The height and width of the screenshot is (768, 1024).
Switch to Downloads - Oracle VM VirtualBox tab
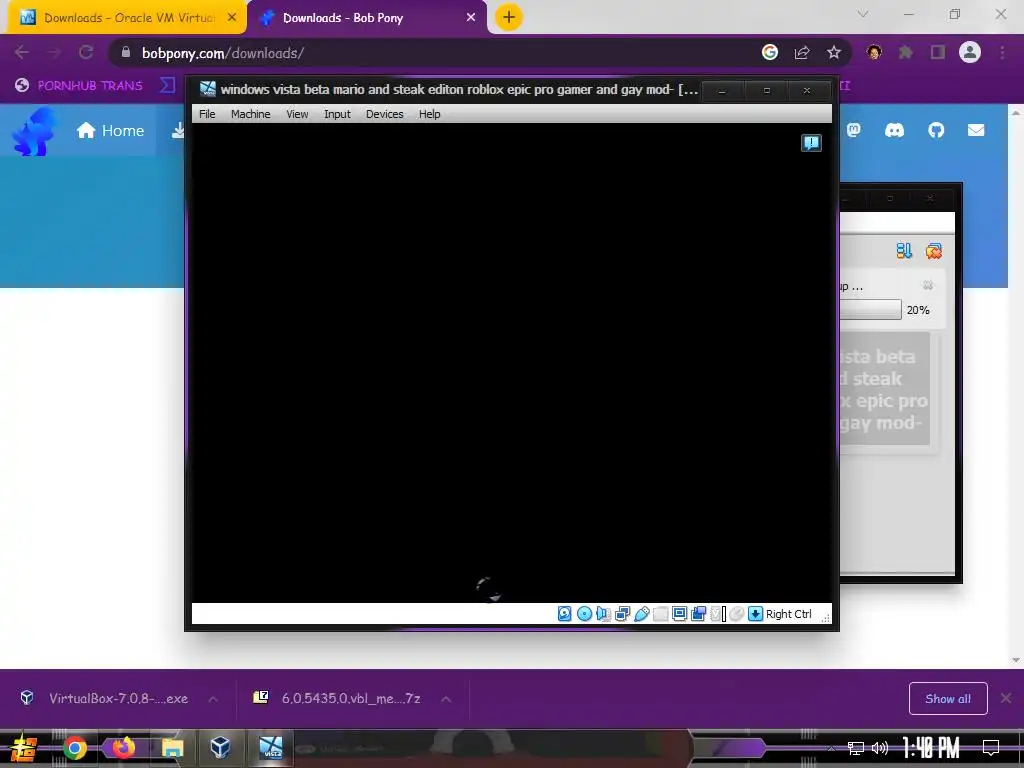click(x=127, y=18)
